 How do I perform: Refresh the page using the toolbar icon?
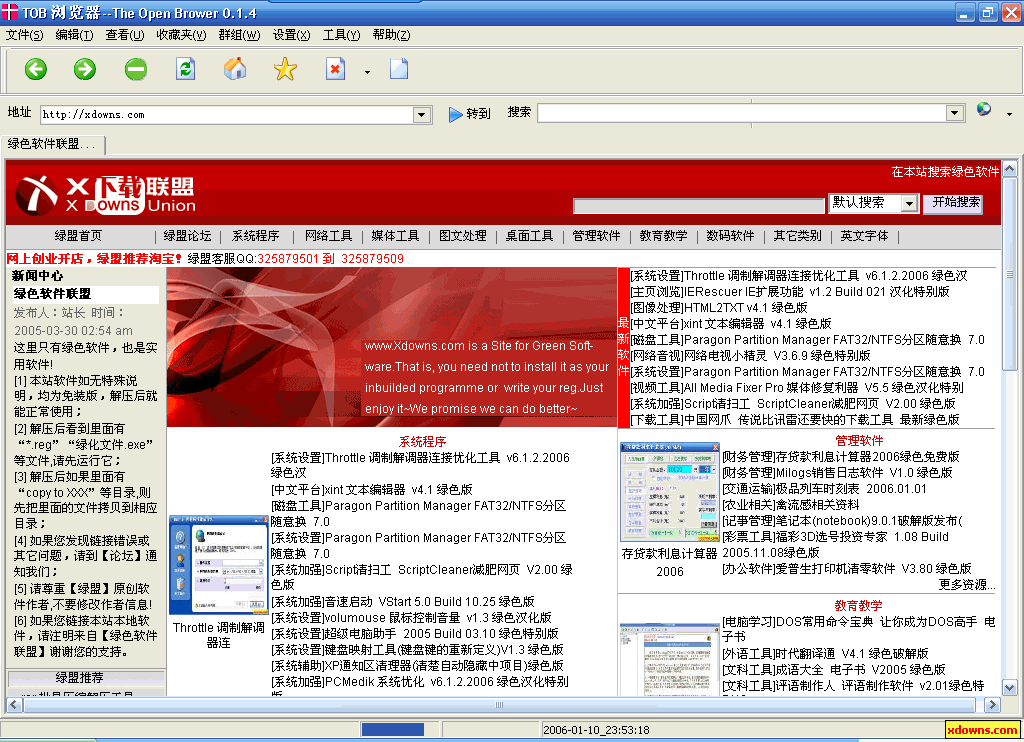185,69
